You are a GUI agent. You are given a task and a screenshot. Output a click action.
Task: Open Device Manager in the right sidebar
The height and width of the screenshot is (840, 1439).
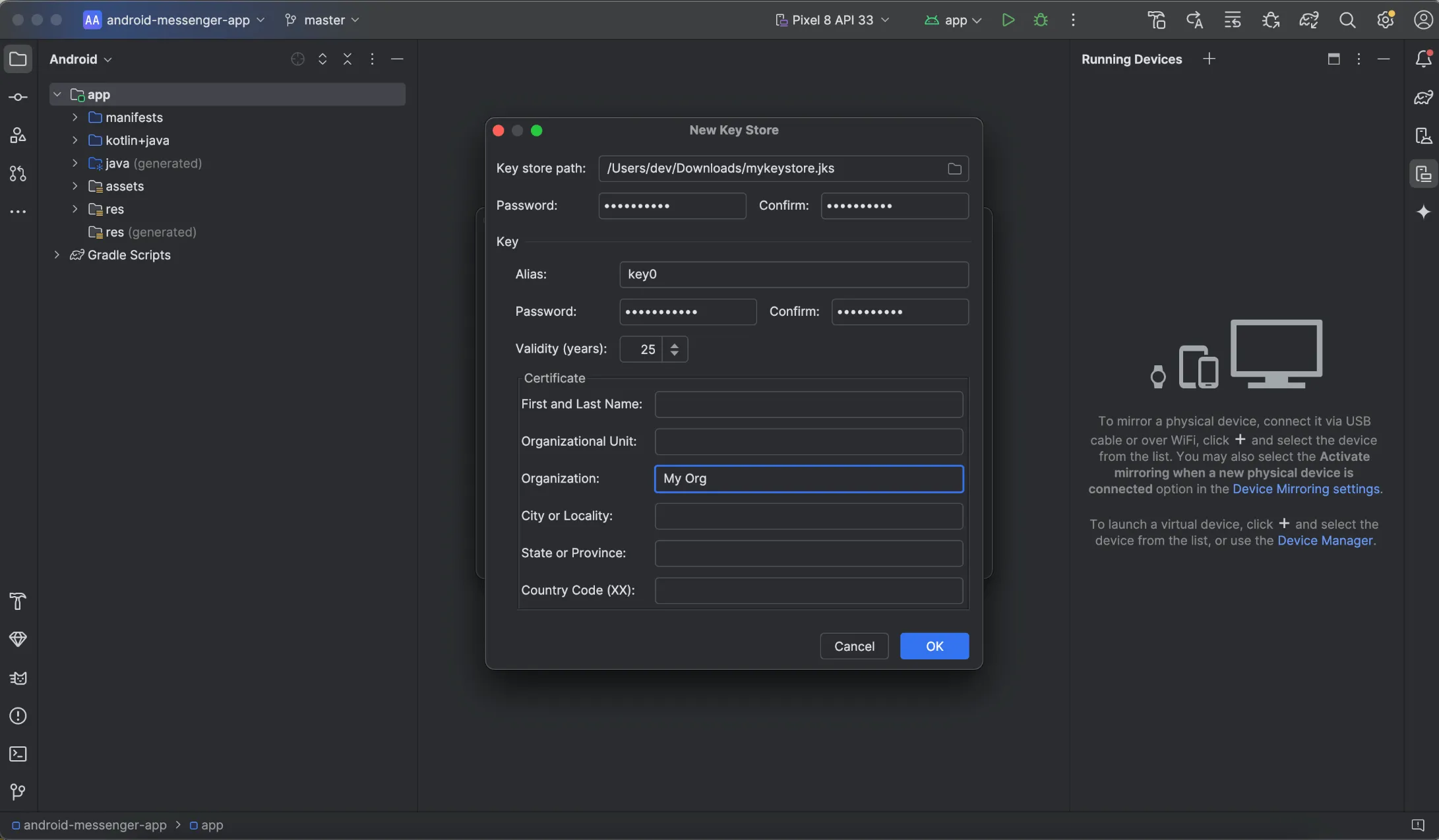1423,136
